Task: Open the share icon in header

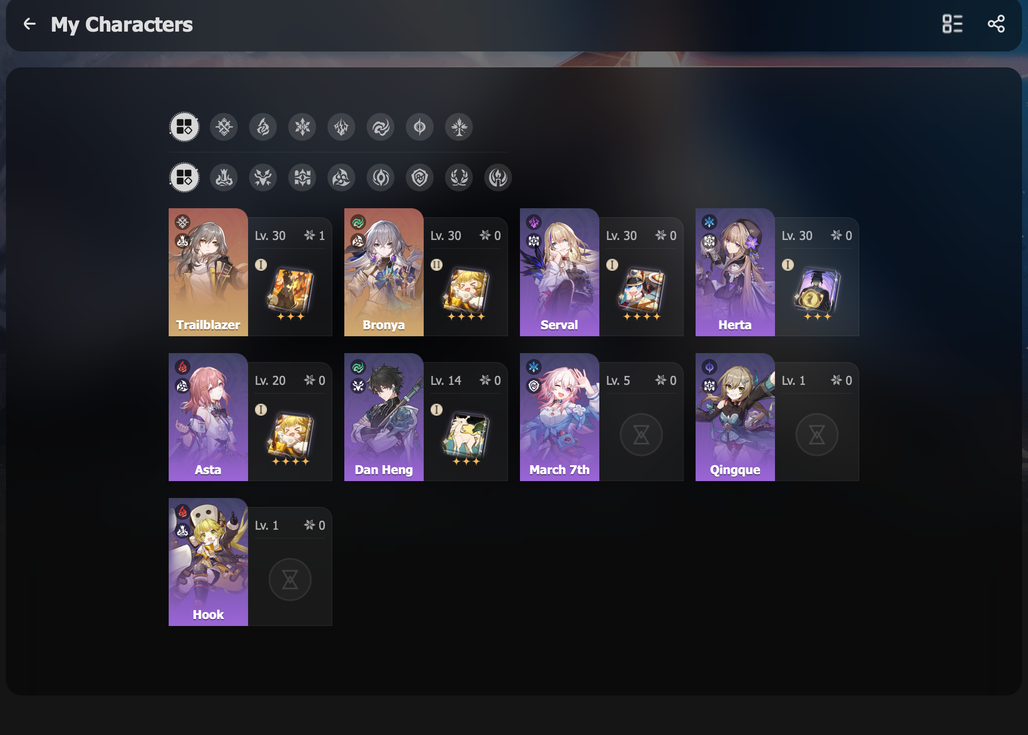Action: (996, 24)
